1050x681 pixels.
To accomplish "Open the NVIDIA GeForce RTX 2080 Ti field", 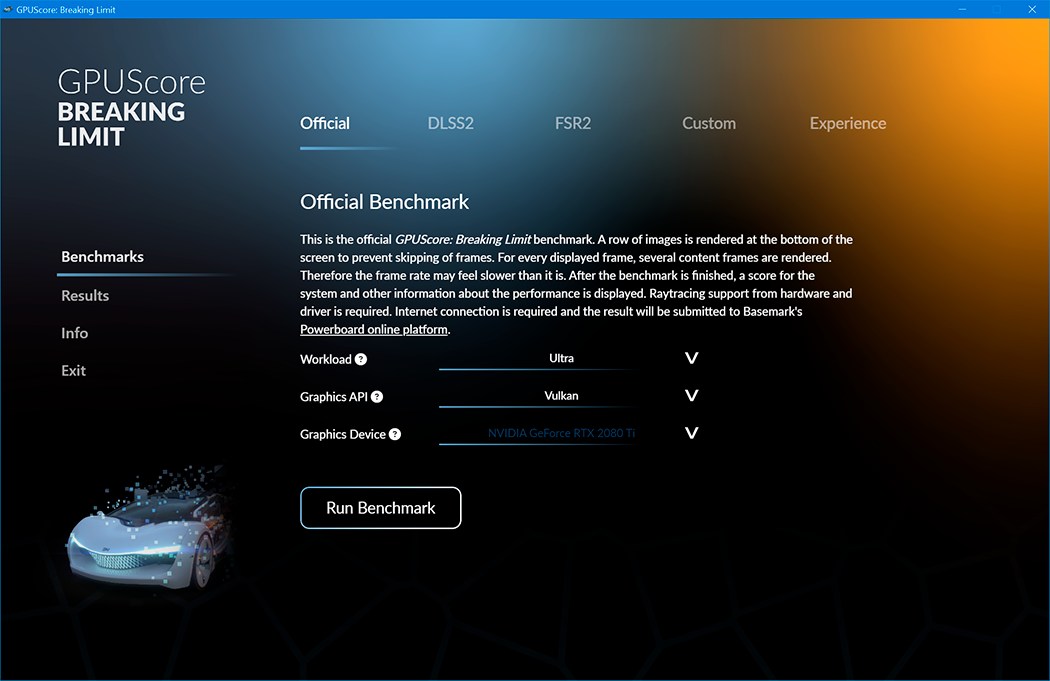I will point(561,434).
